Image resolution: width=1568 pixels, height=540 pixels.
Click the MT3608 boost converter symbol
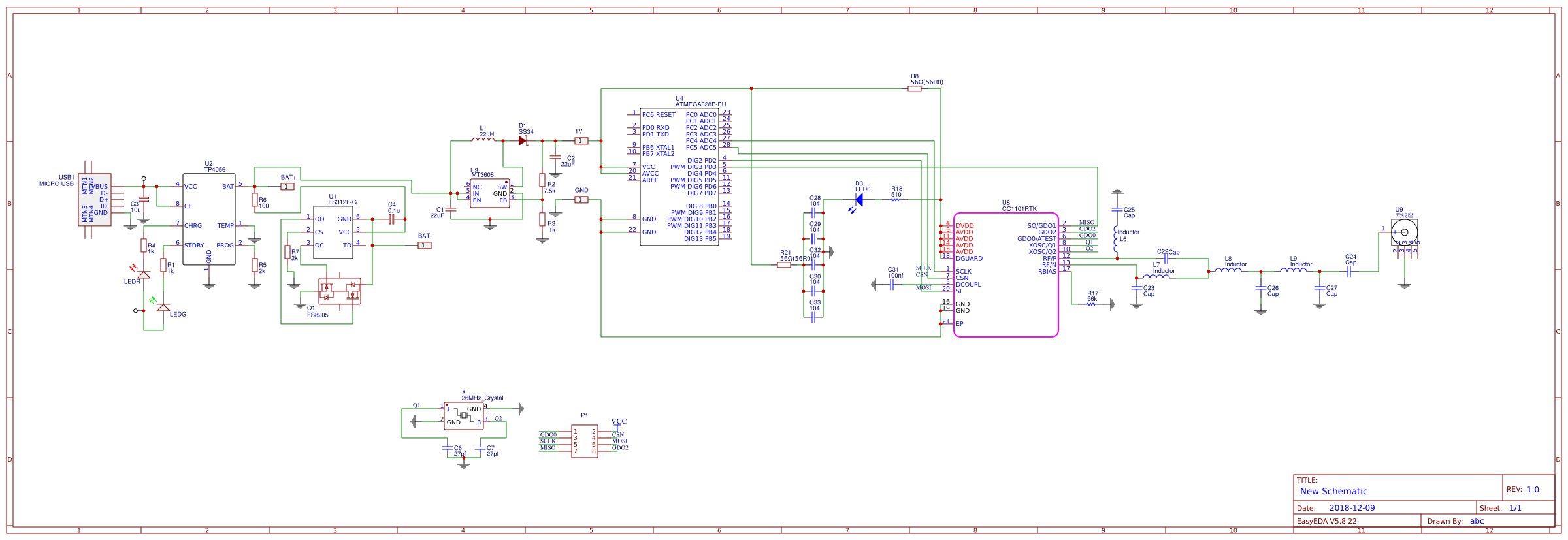[x=489, y=193]
